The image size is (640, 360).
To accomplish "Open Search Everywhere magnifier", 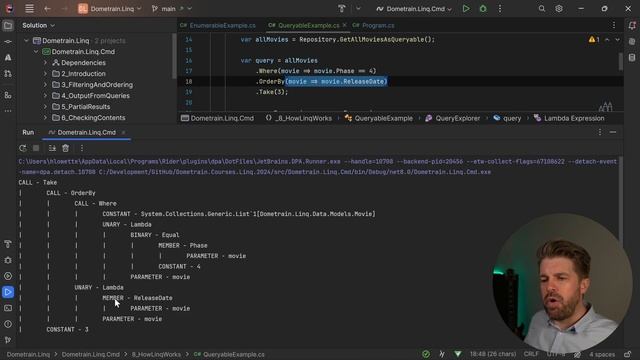I will [x=542, y=9].
